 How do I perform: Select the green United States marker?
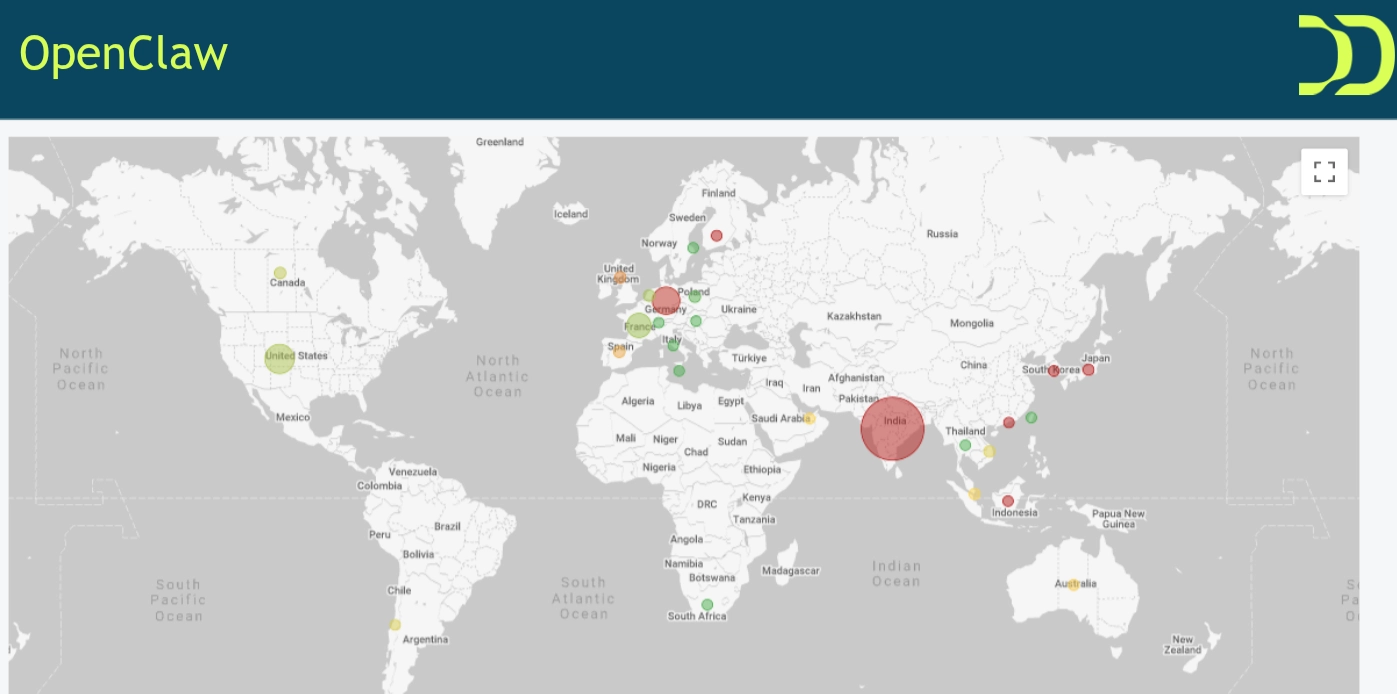(278, 359)
